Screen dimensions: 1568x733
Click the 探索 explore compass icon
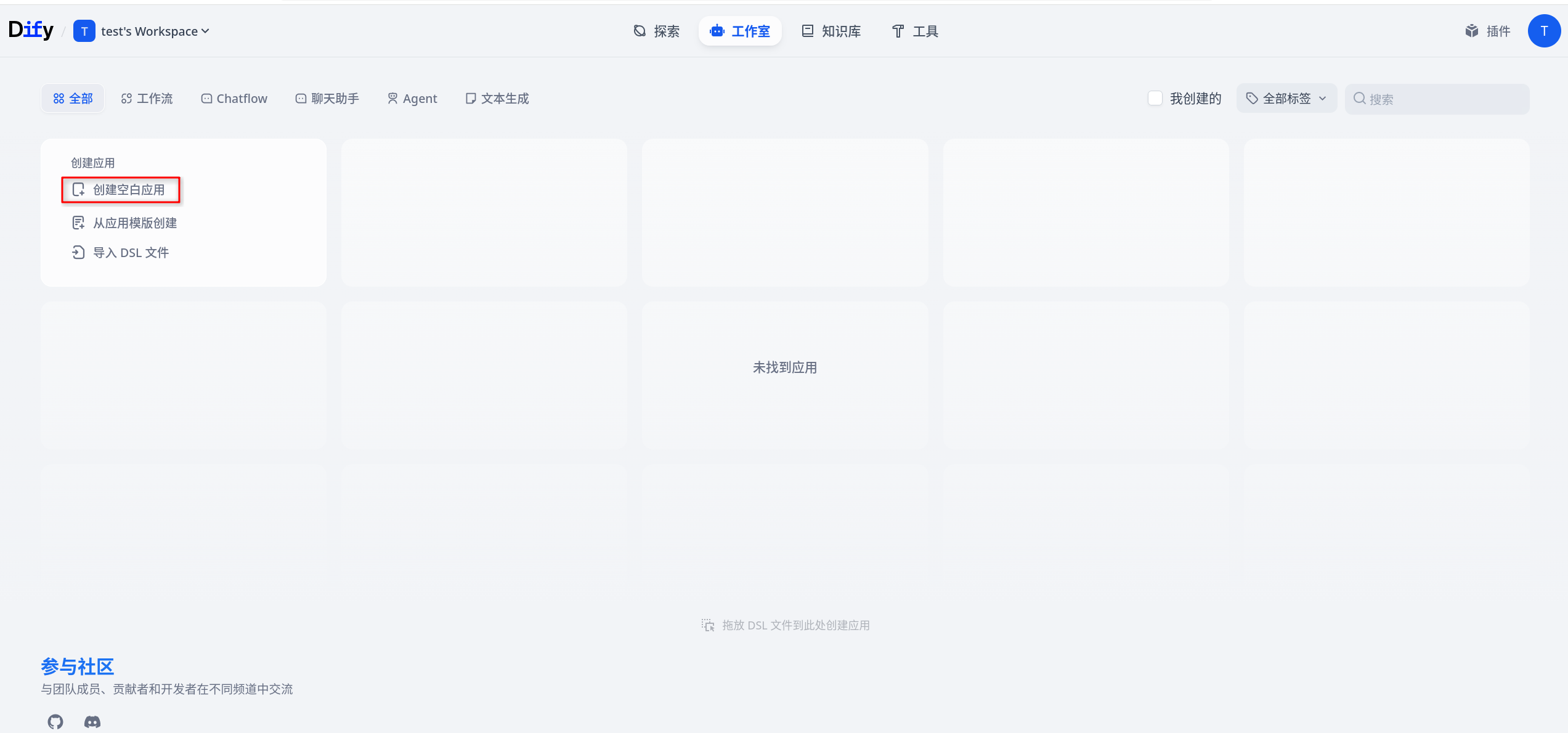[640, 31]
